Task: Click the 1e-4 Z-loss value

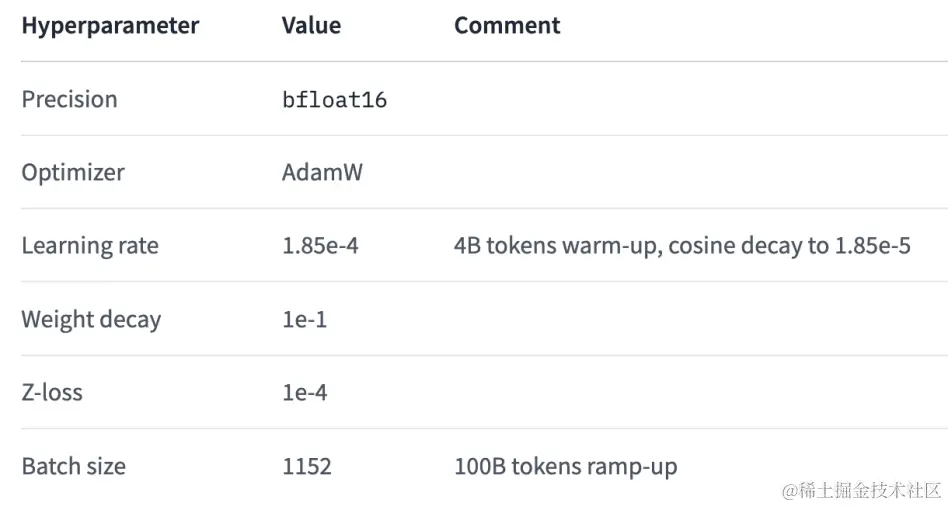Action: pyautogui.click(x=305, y=393)
